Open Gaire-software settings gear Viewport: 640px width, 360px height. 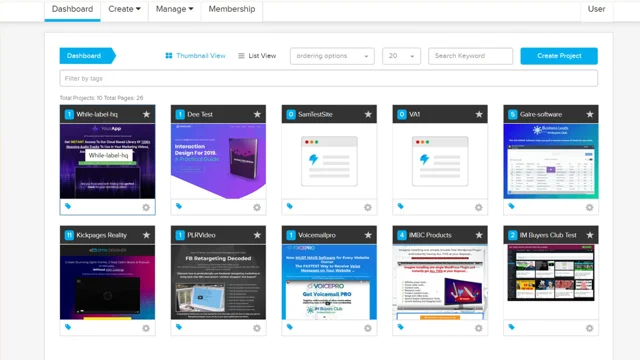point(589,207)
